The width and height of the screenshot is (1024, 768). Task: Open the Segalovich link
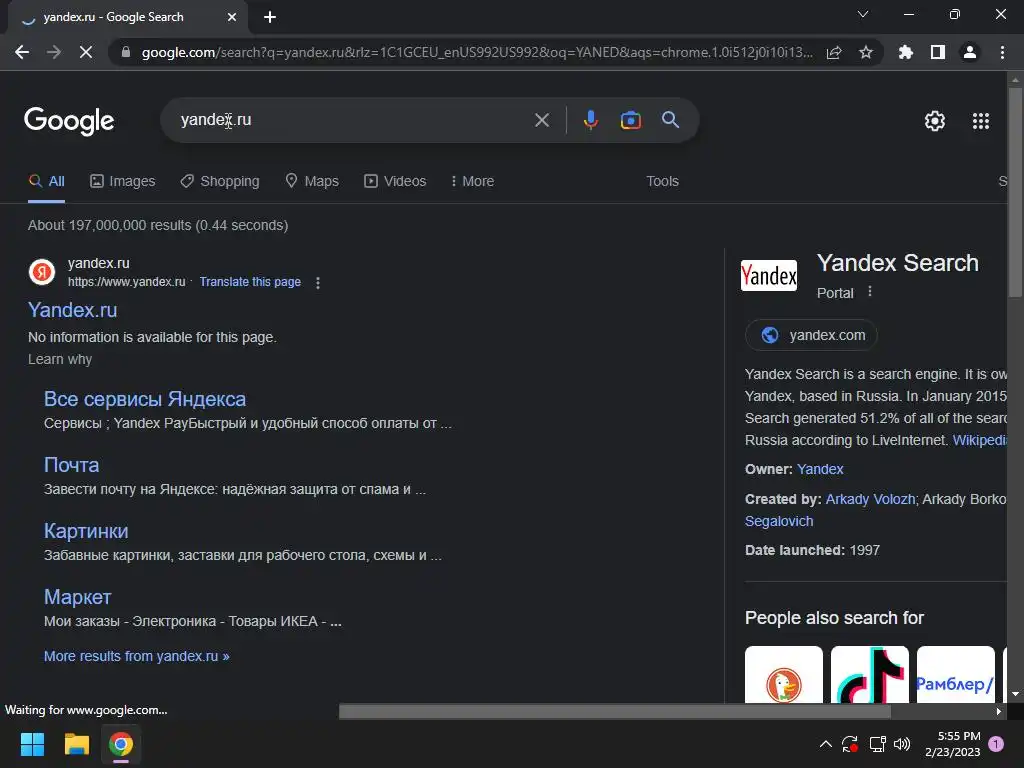[779, 521]
